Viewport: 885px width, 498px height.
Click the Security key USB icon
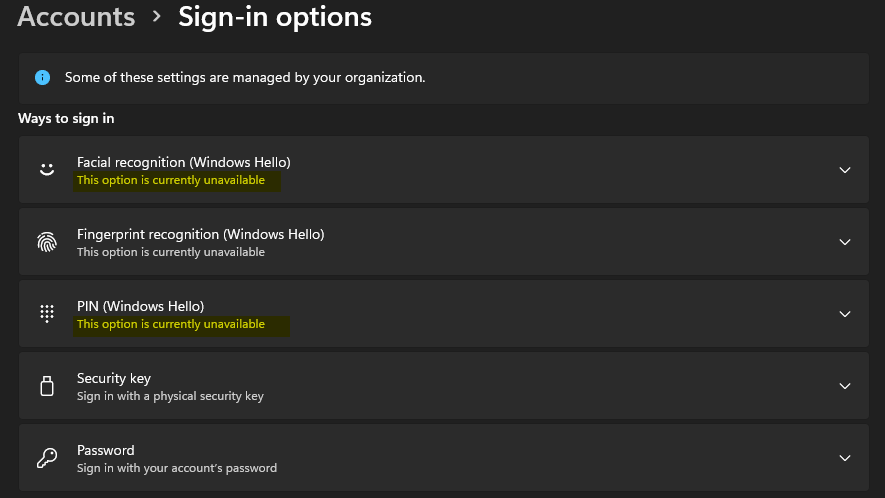tap(47, 386)
